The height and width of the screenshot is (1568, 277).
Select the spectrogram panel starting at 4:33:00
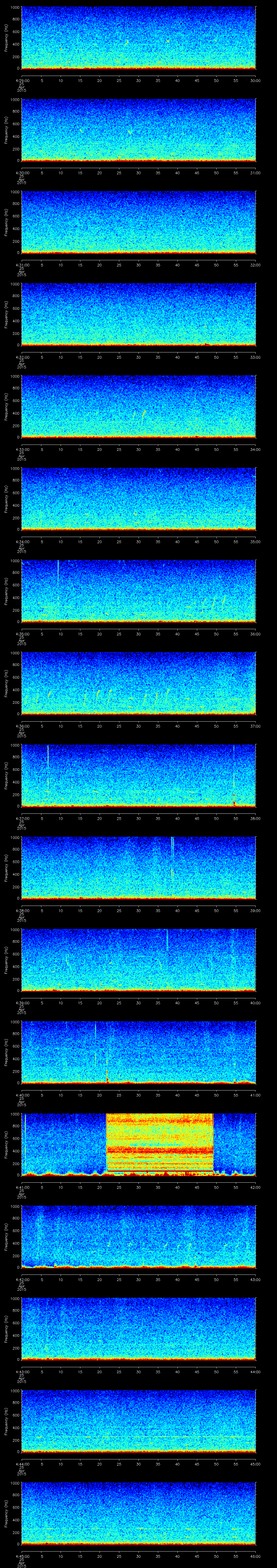[x=138, y=407]
